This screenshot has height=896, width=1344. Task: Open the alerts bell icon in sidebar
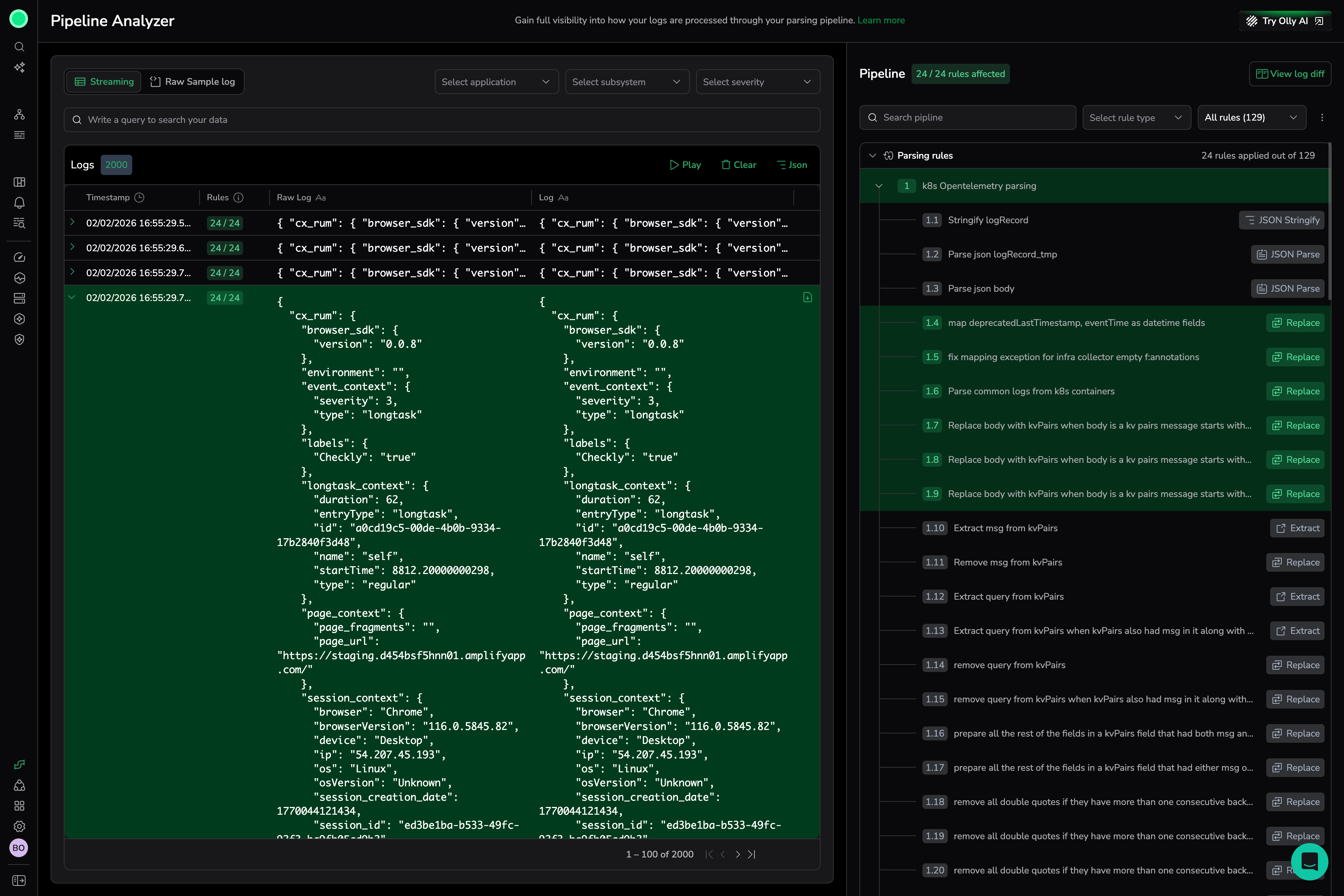19,203
